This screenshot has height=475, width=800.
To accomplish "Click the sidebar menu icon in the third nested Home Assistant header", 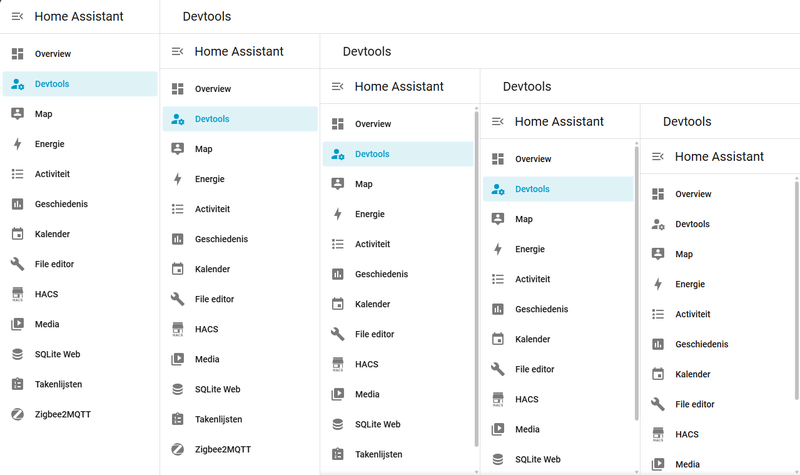I will point(338,87).
